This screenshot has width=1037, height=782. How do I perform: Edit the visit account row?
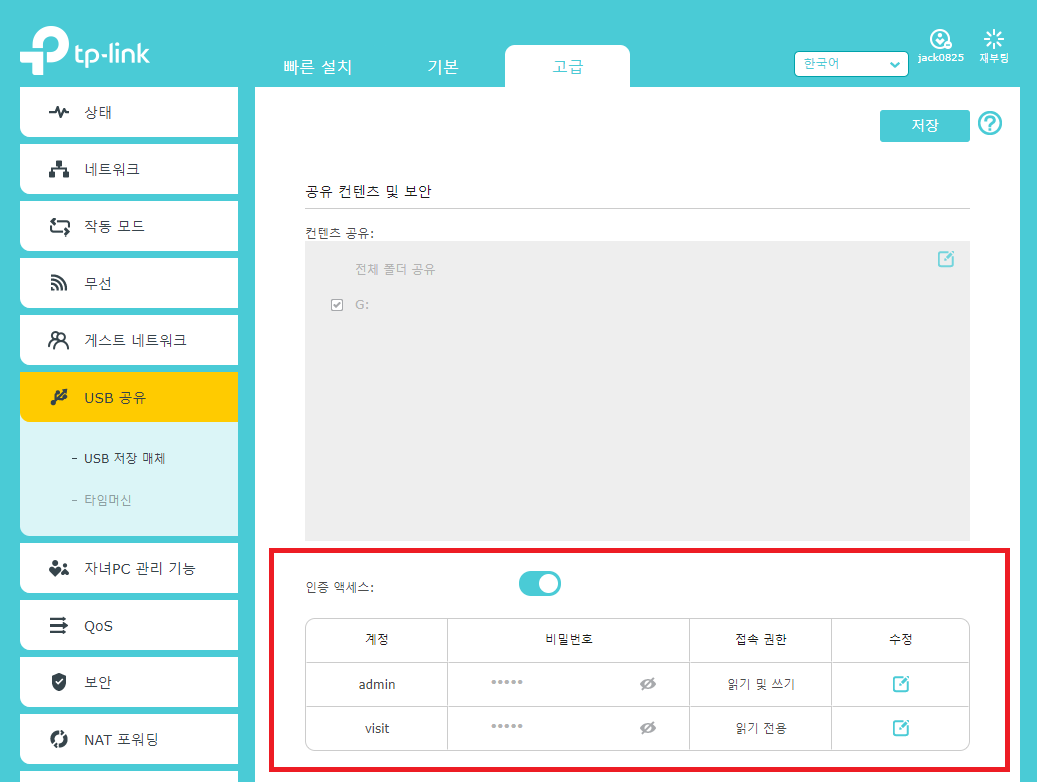(900, 728)
